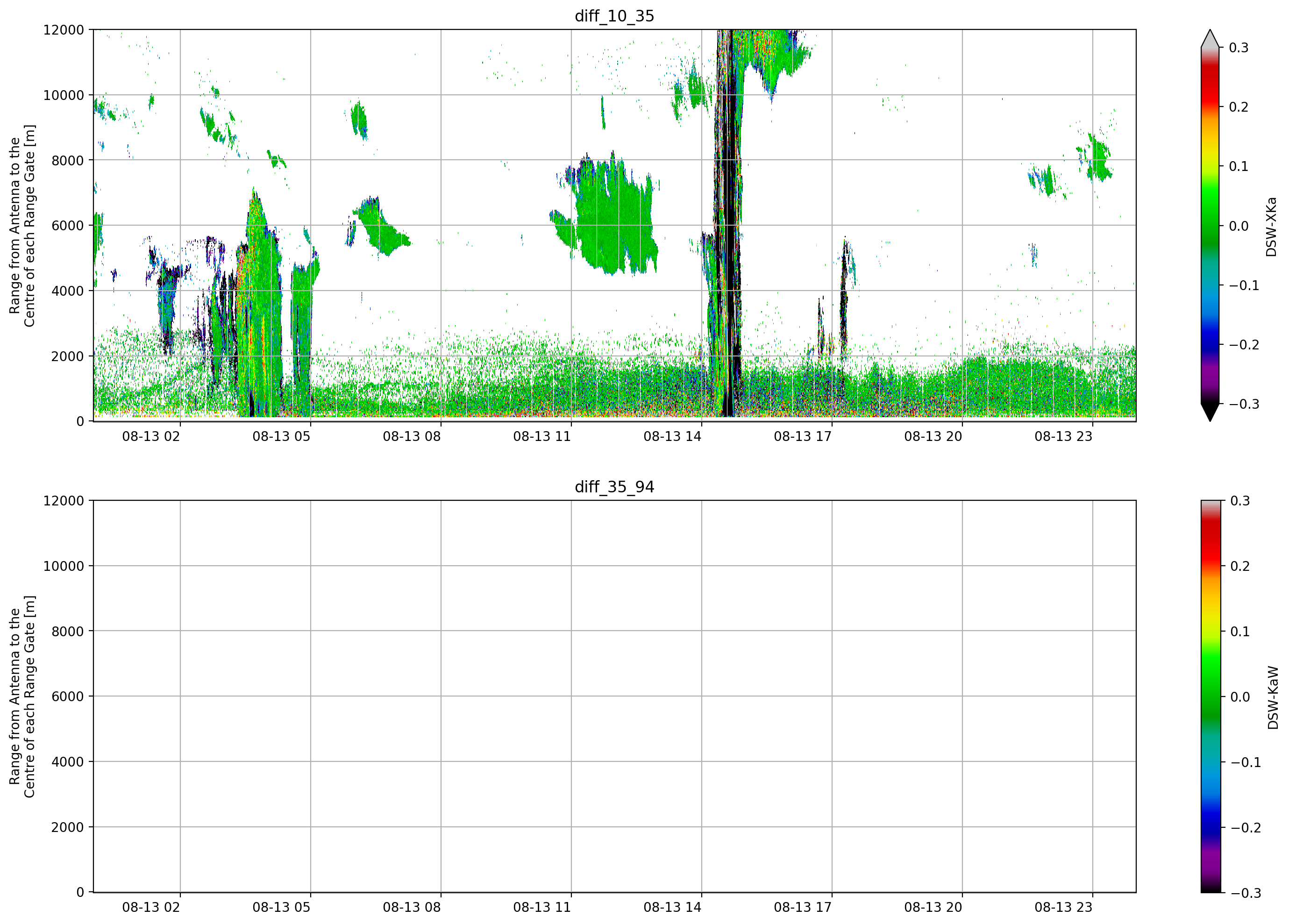Select the lower black extend arrow of the top colorbar

pyautogui.click(x=1210, y=412)
